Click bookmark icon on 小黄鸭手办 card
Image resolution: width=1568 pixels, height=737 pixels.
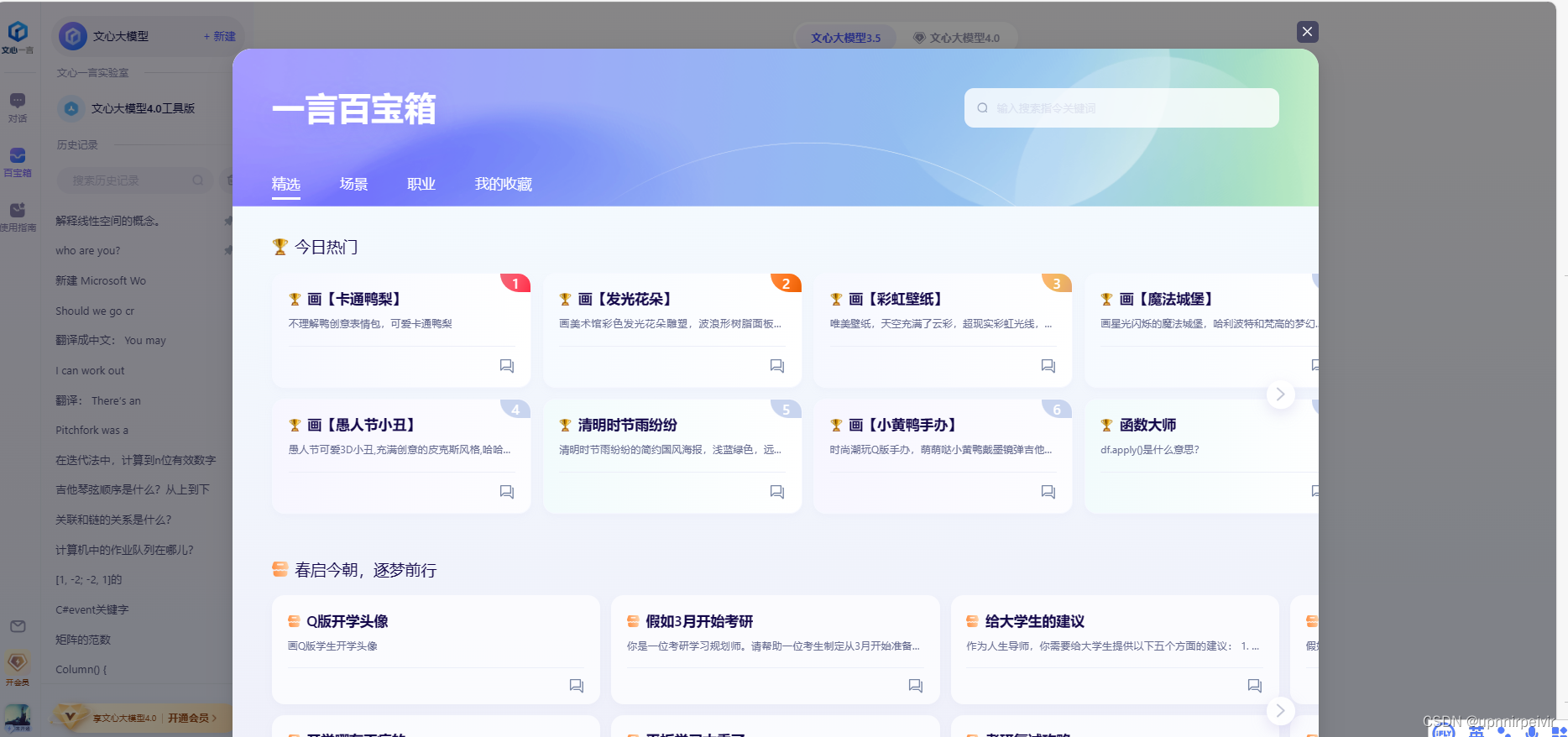[x=1048, y=492]
